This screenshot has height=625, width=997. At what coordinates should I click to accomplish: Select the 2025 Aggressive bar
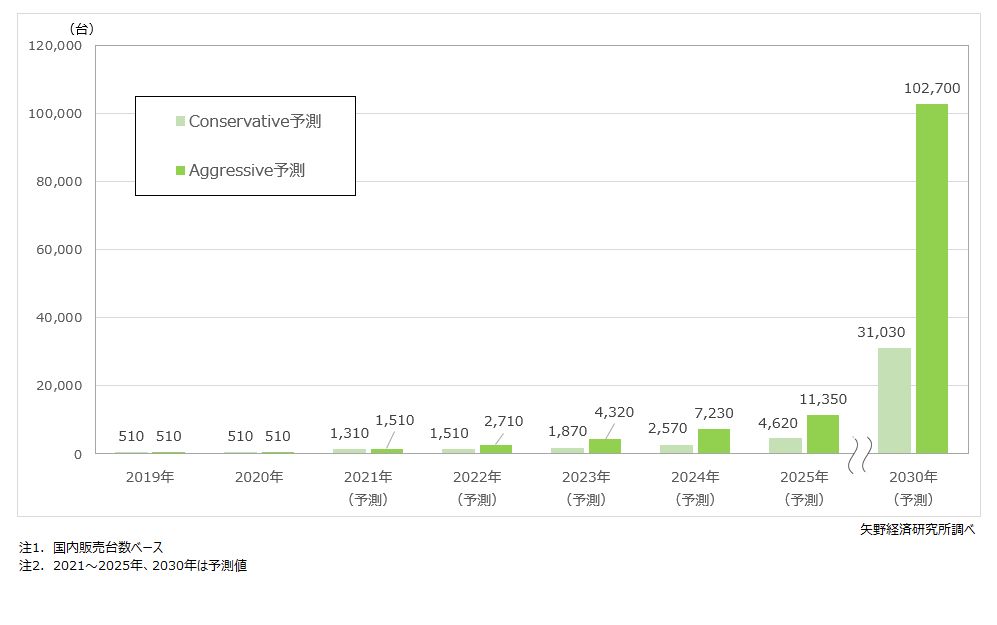coord(822,434)
